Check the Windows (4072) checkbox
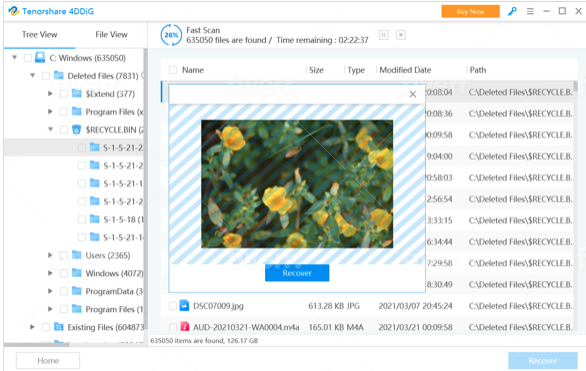 tap(64, 273)
